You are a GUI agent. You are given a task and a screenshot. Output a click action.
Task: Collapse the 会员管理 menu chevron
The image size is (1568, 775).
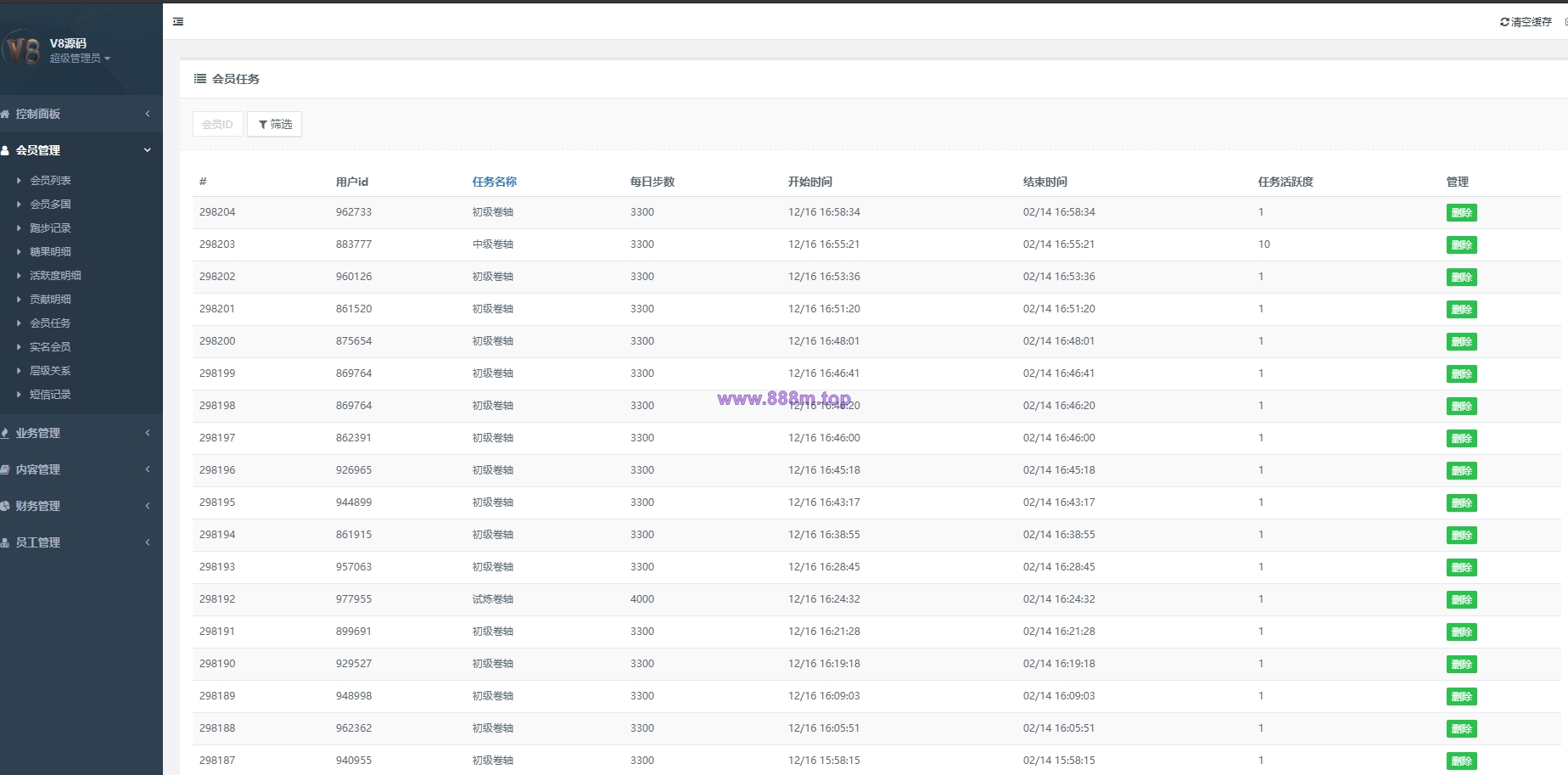(148, 150)
